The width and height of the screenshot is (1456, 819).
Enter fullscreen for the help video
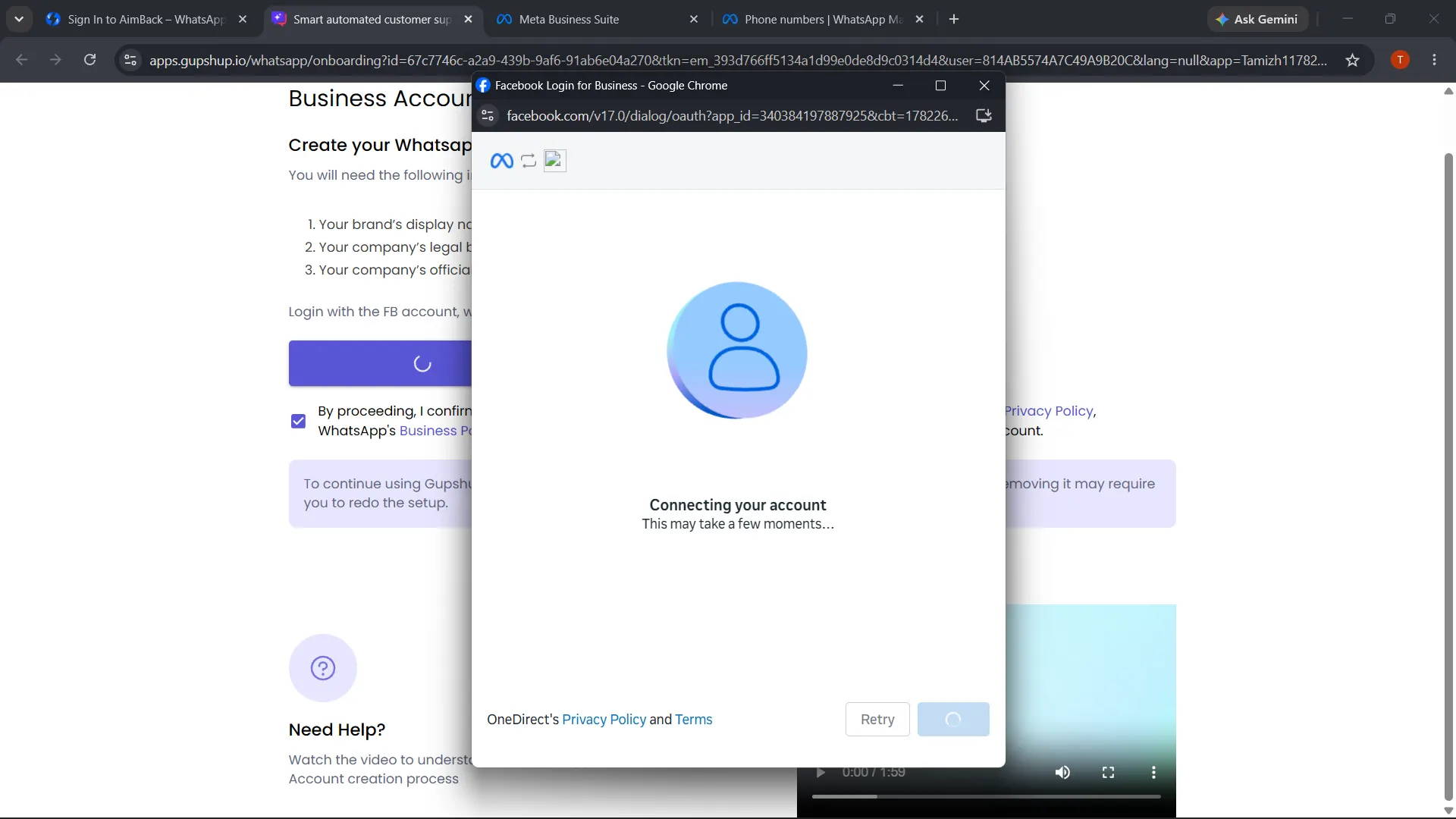pyautogui.click(x=1108, y=772)
